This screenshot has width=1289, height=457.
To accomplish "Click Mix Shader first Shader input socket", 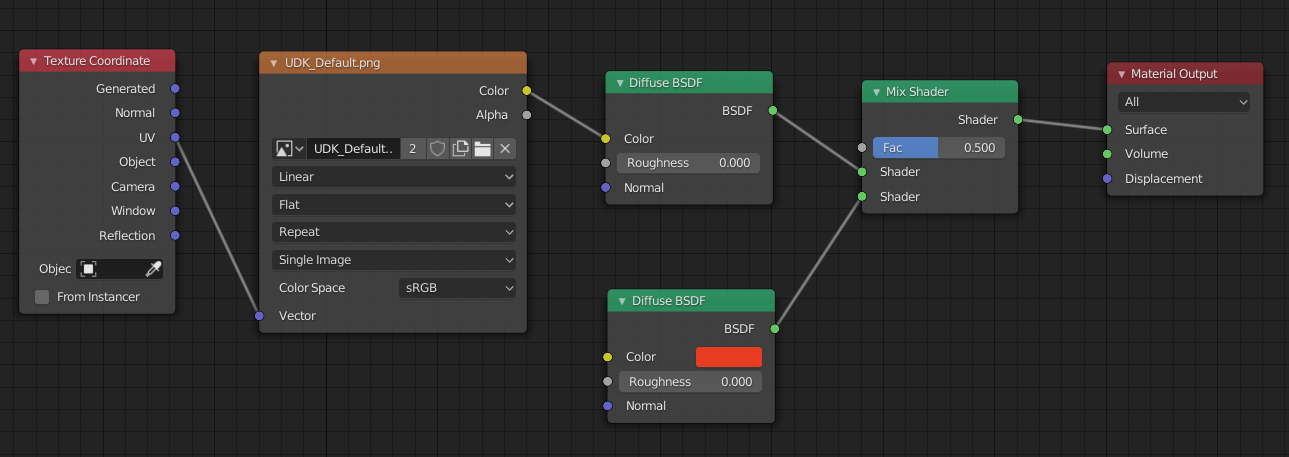I will [861, 172].
